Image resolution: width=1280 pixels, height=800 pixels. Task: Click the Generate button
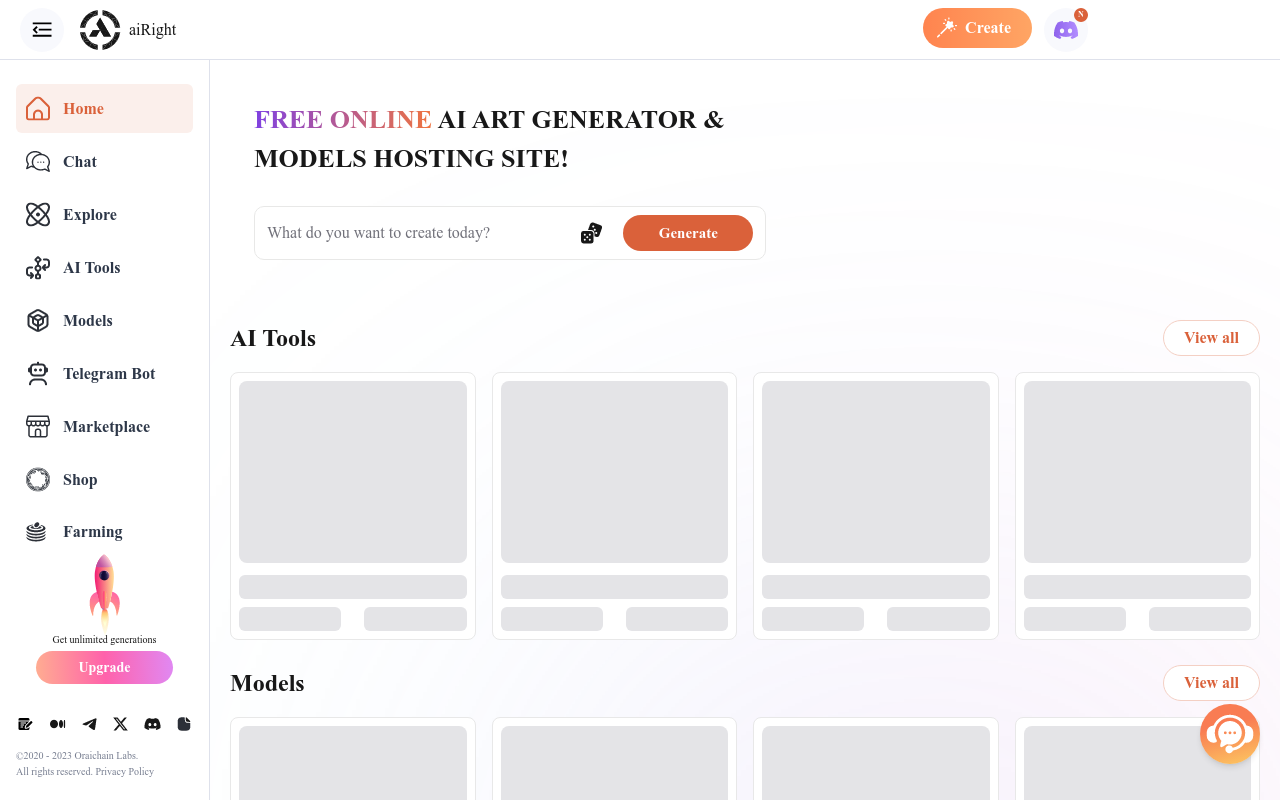pos(688,233)
